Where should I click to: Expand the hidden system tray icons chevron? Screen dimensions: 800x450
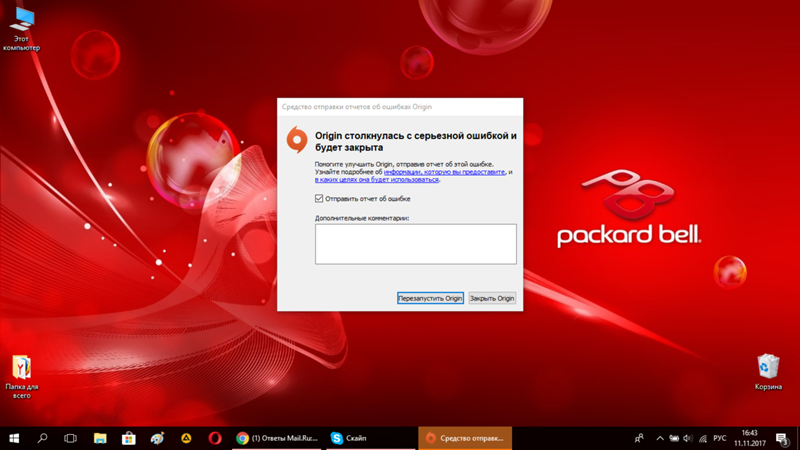[660, 438]
